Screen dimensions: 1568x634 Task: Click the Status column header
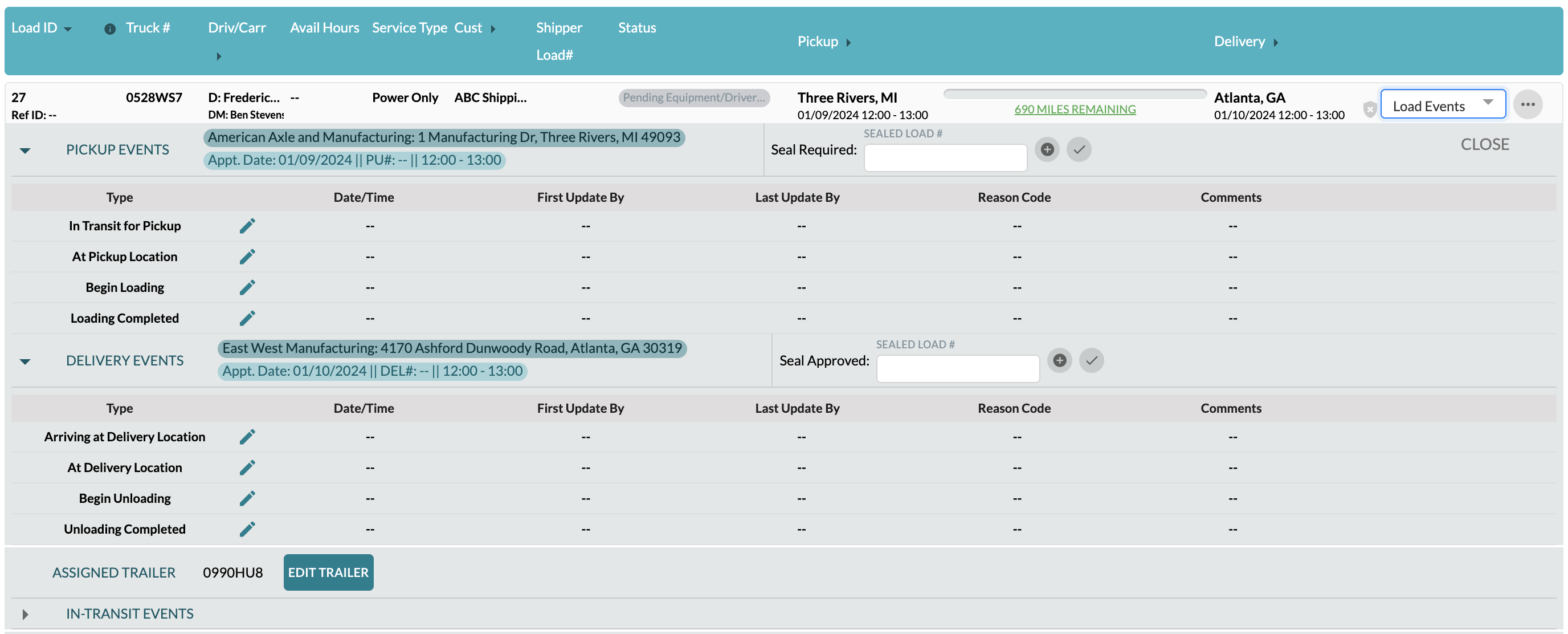(638, 27)
